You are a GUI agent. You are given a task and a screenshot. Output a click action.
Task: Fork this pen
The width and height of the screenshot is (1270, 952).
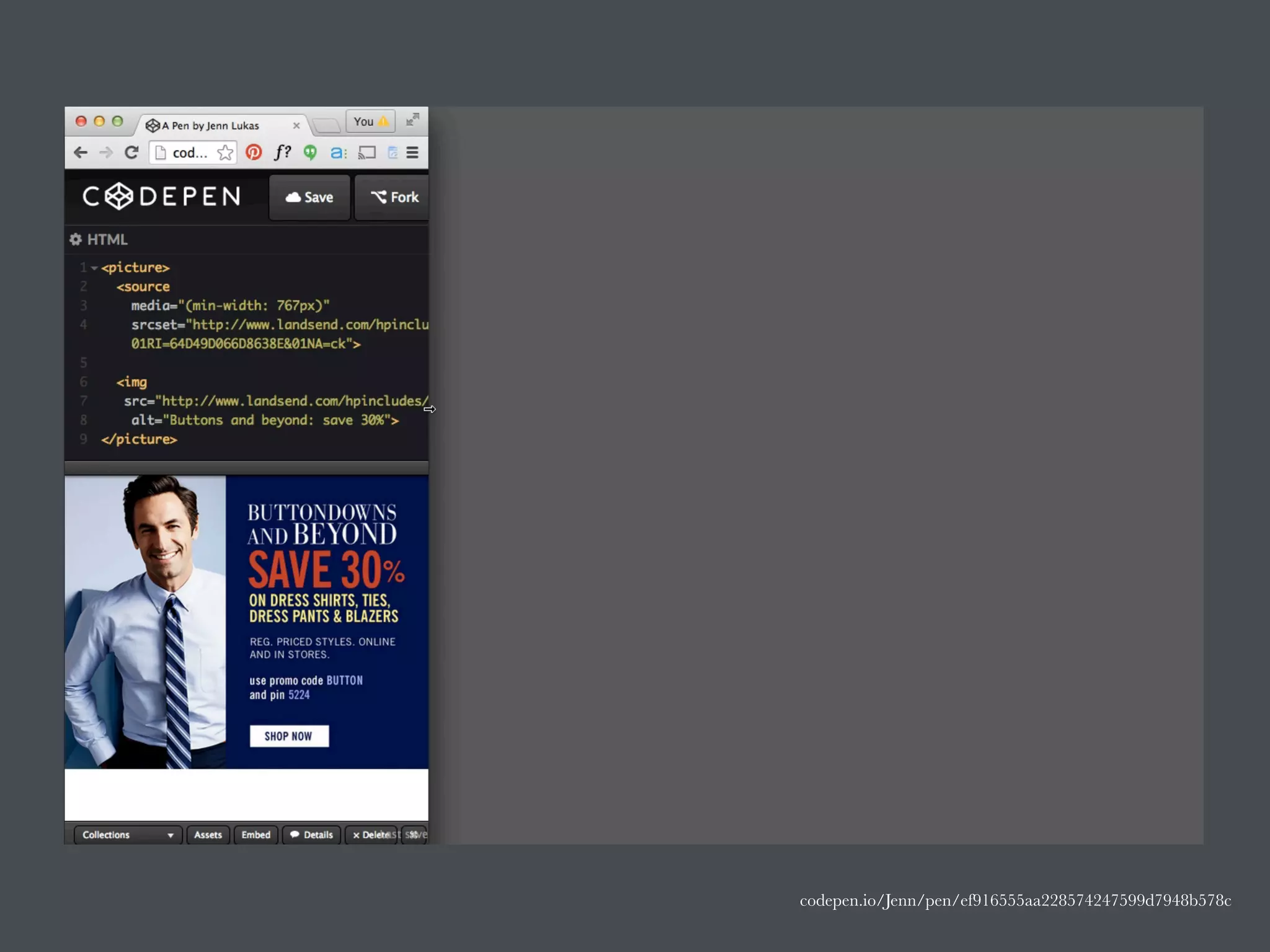[392, 197]
